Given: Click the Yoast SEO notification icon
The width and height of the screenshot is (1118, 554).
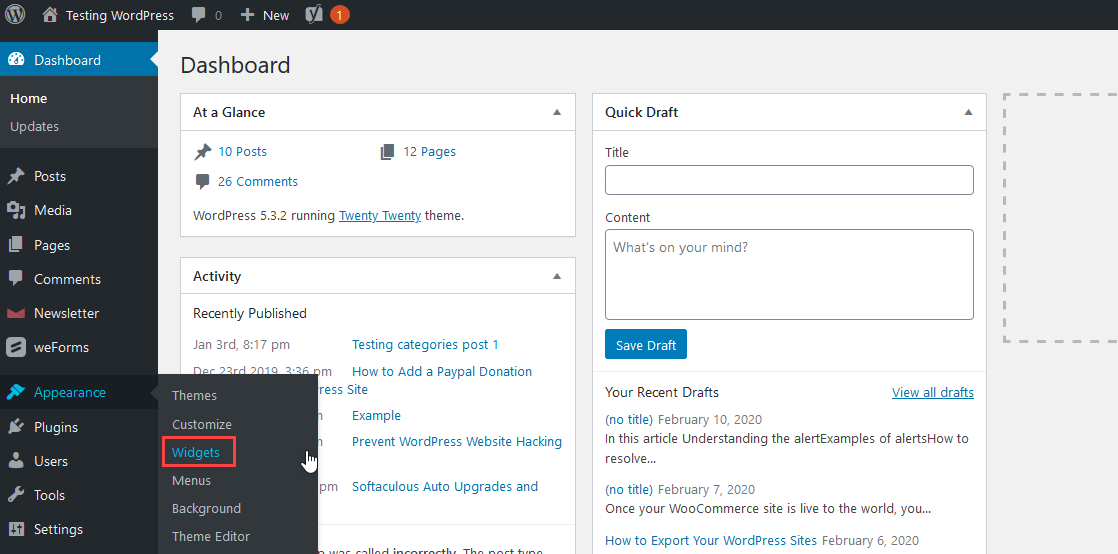Looking at the screenshot, I should click(x=314, y=15).
